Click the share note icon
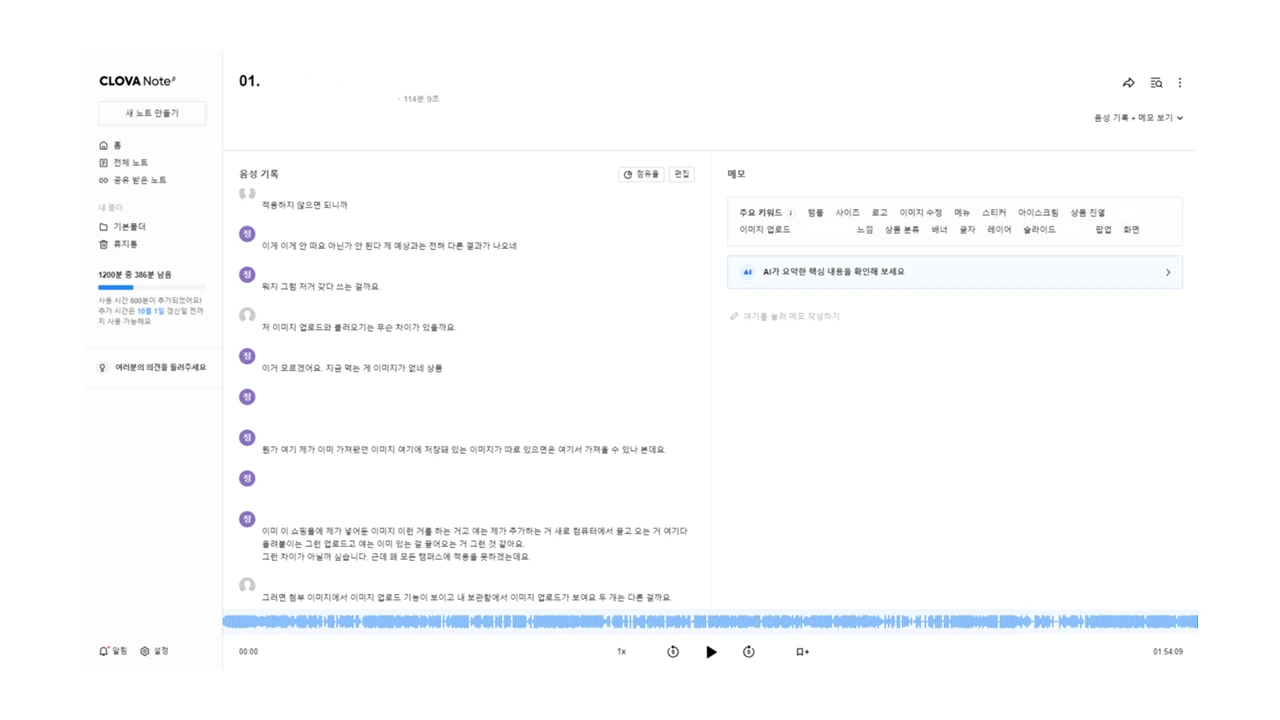This screenshot has height=720, width=1280. coord(1128,83)
